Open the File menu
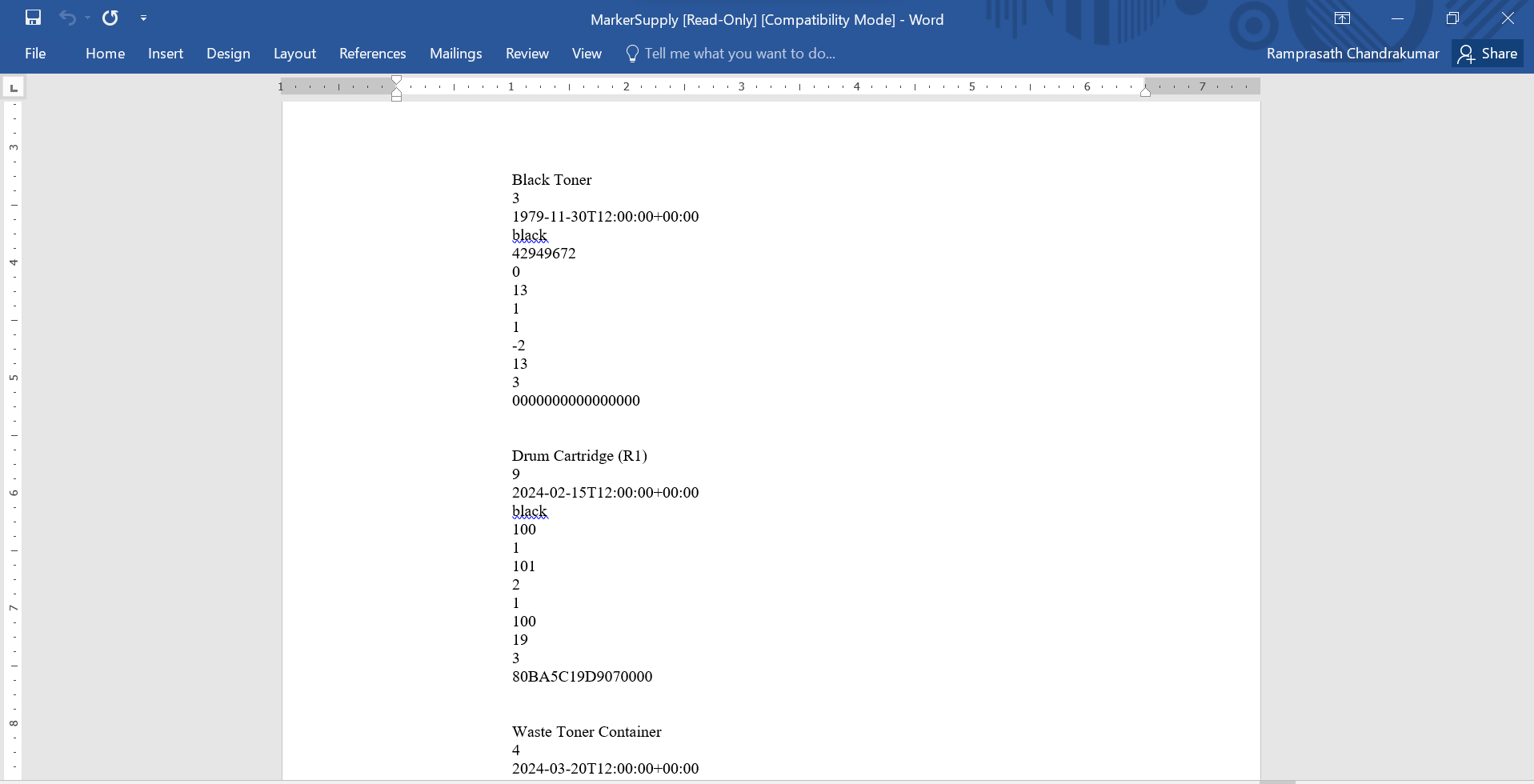The image size is (1534, 784). pos(35,54)
